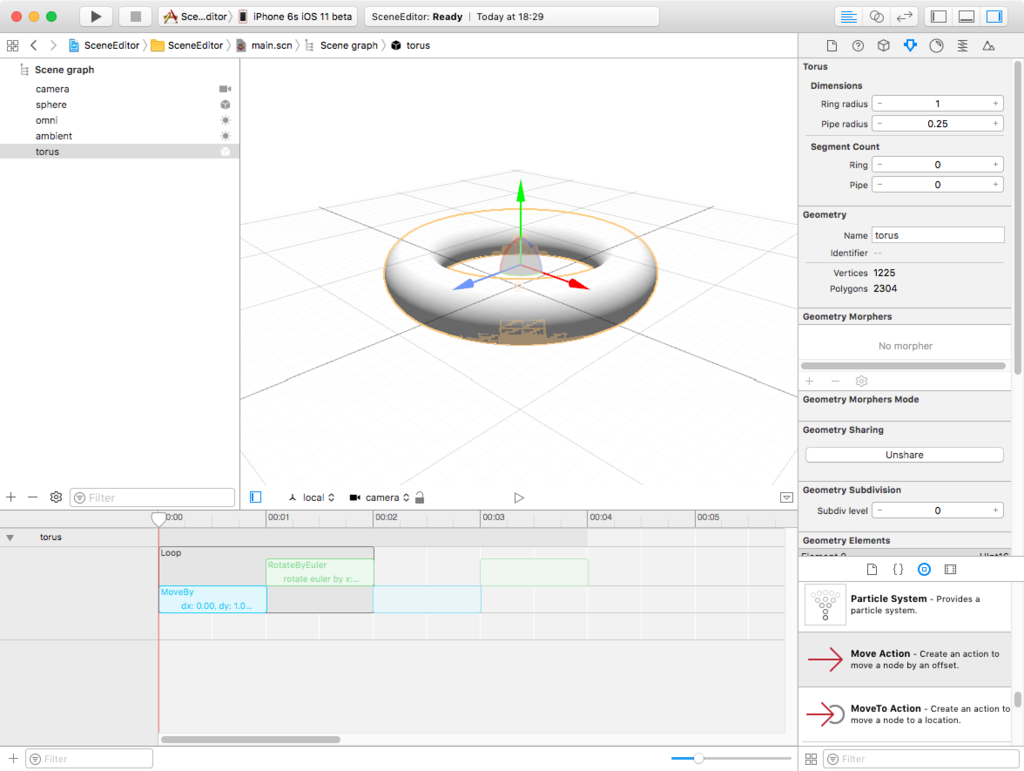Edit the geometry Name field

click(938, 235)
